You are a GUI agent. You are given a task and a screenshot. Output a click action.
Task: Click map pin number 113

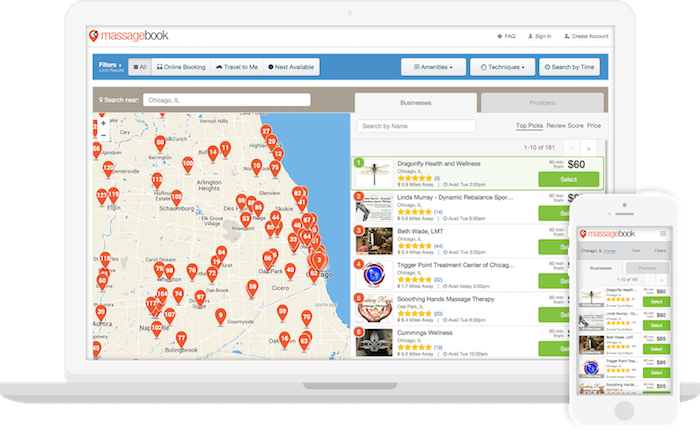(157, 181)
